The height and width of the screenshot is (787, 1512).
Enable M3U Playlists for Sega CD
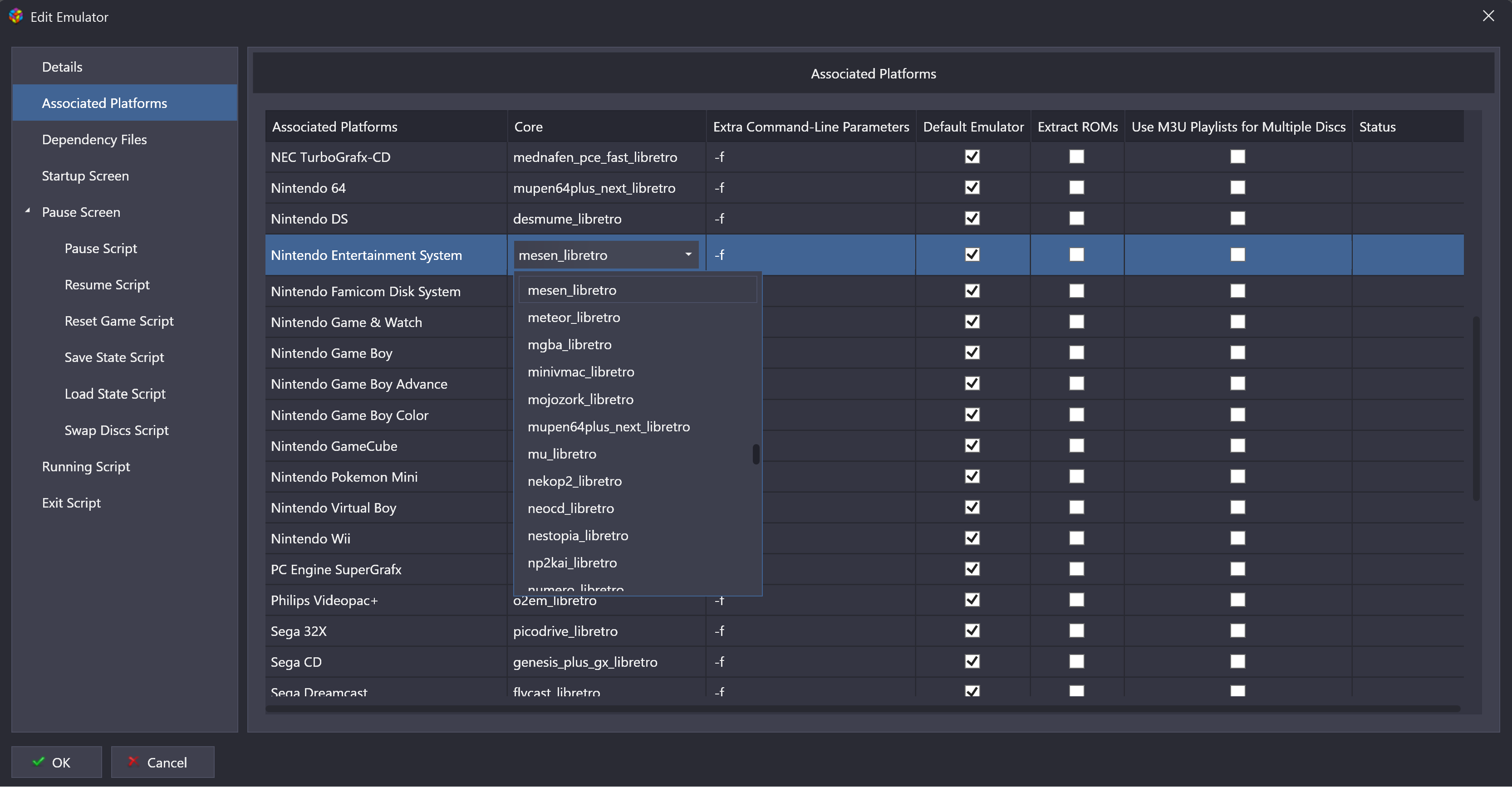point(1238,661)
